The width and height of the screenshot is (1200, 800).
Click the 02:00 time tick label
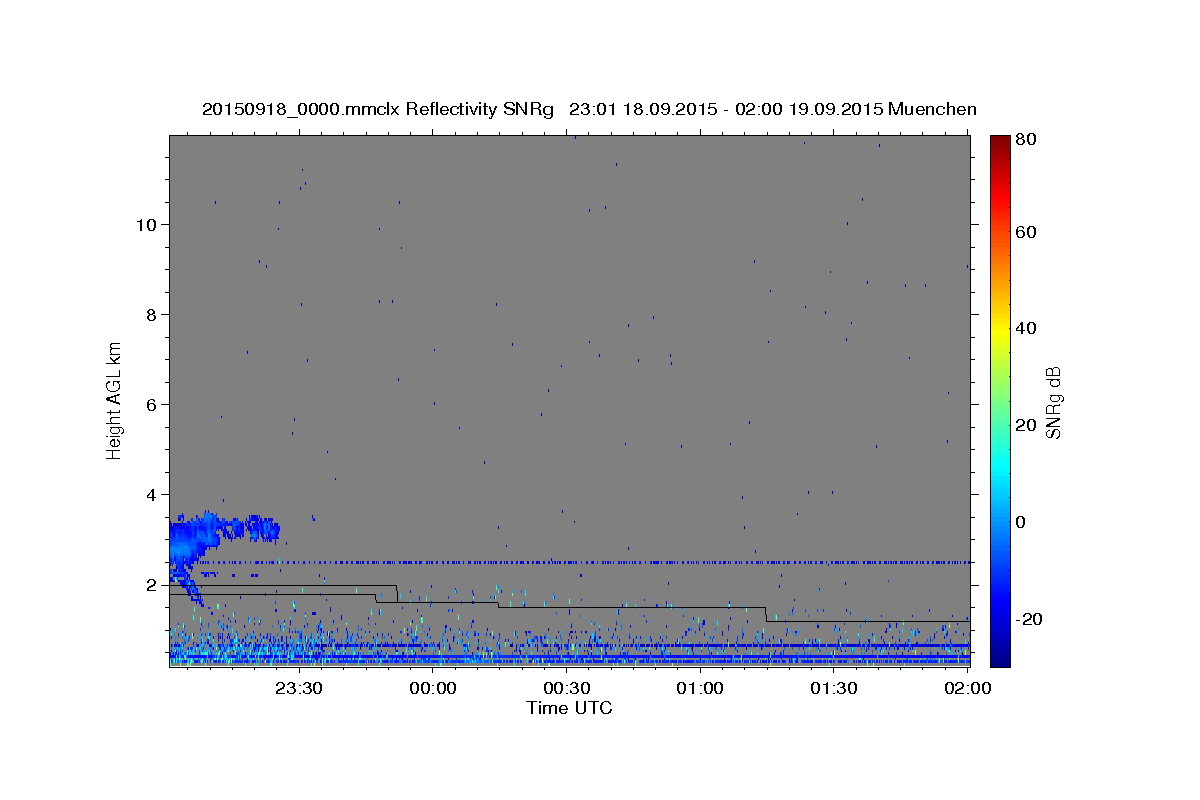(967, 688)
